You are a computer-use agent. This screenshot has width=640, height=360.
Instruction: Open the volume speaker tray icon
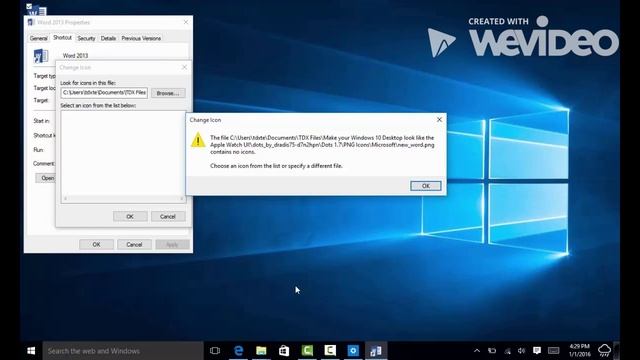(x=521, y=351)
